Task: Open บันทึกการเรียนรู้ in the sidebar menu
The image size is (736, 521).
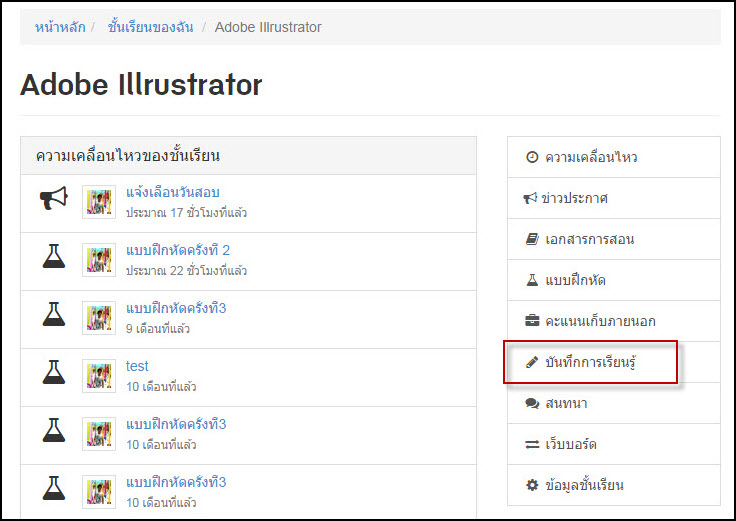Action: click(x=614, y=362)
